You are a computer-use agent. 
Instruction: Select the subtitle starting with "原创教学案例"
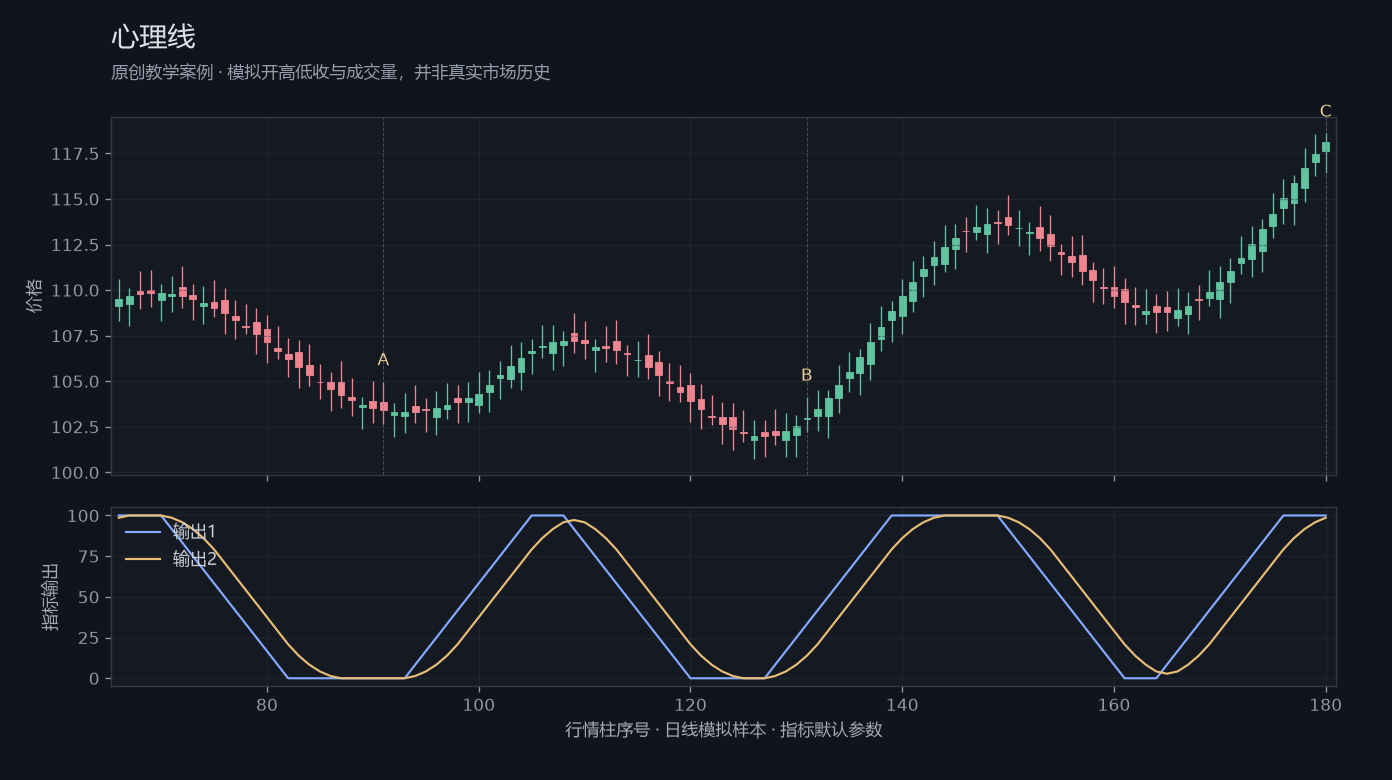pyautogui.click(x=331, y=73)
